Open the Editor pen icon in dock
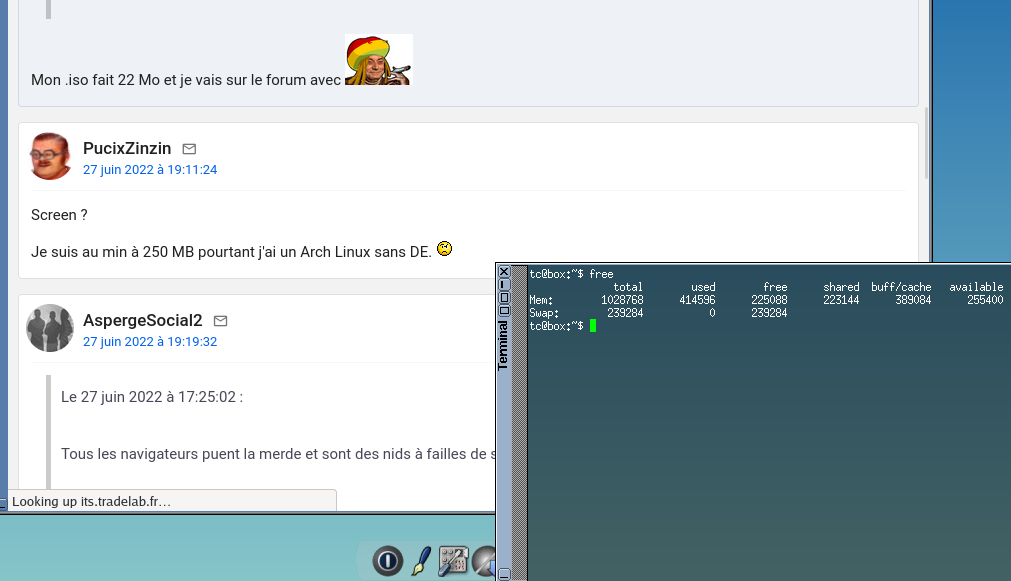 (x=421, y=560)
